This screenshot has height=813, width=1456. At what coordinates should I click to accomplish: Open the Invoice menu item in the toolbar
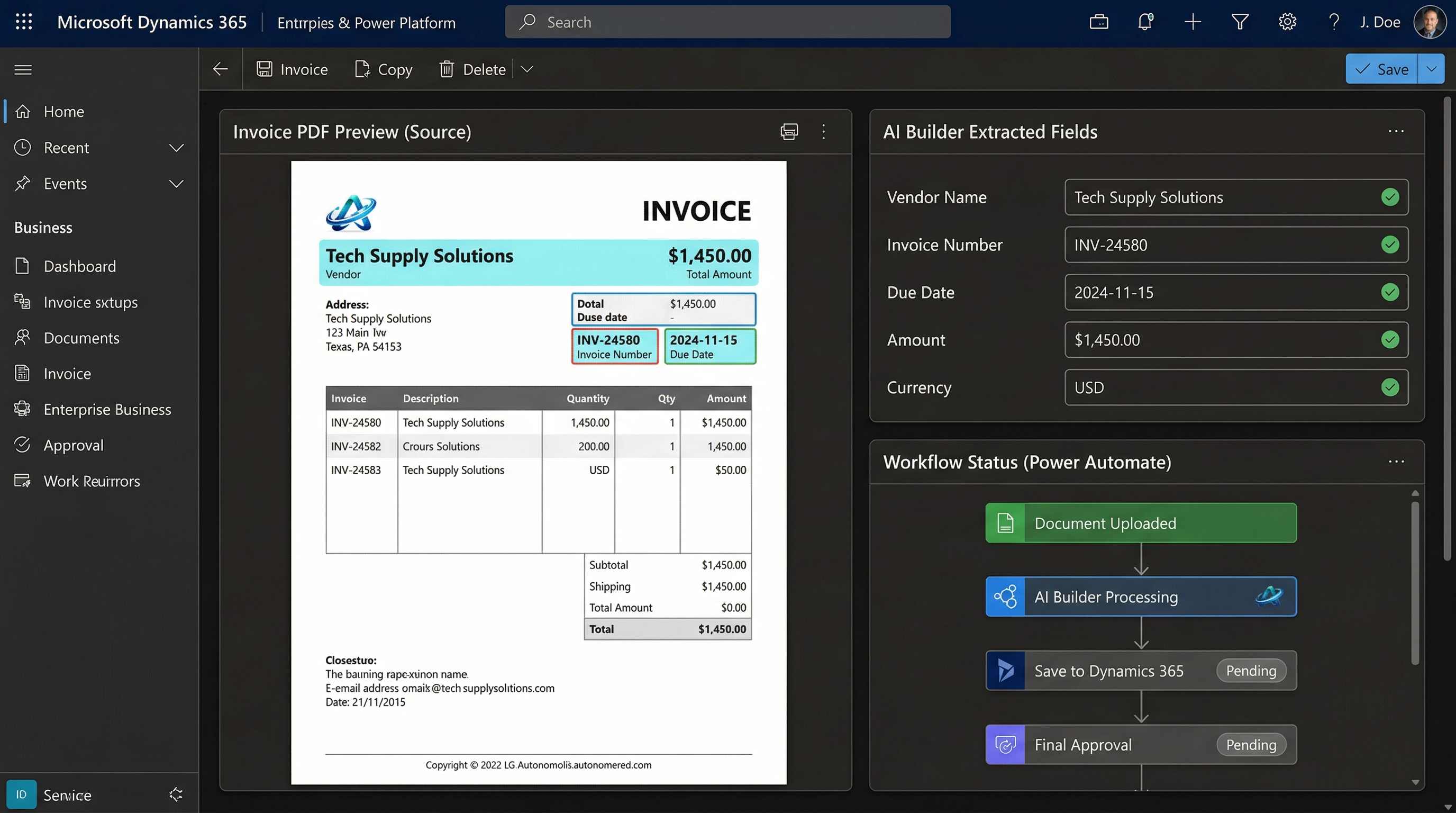(292, 68)
